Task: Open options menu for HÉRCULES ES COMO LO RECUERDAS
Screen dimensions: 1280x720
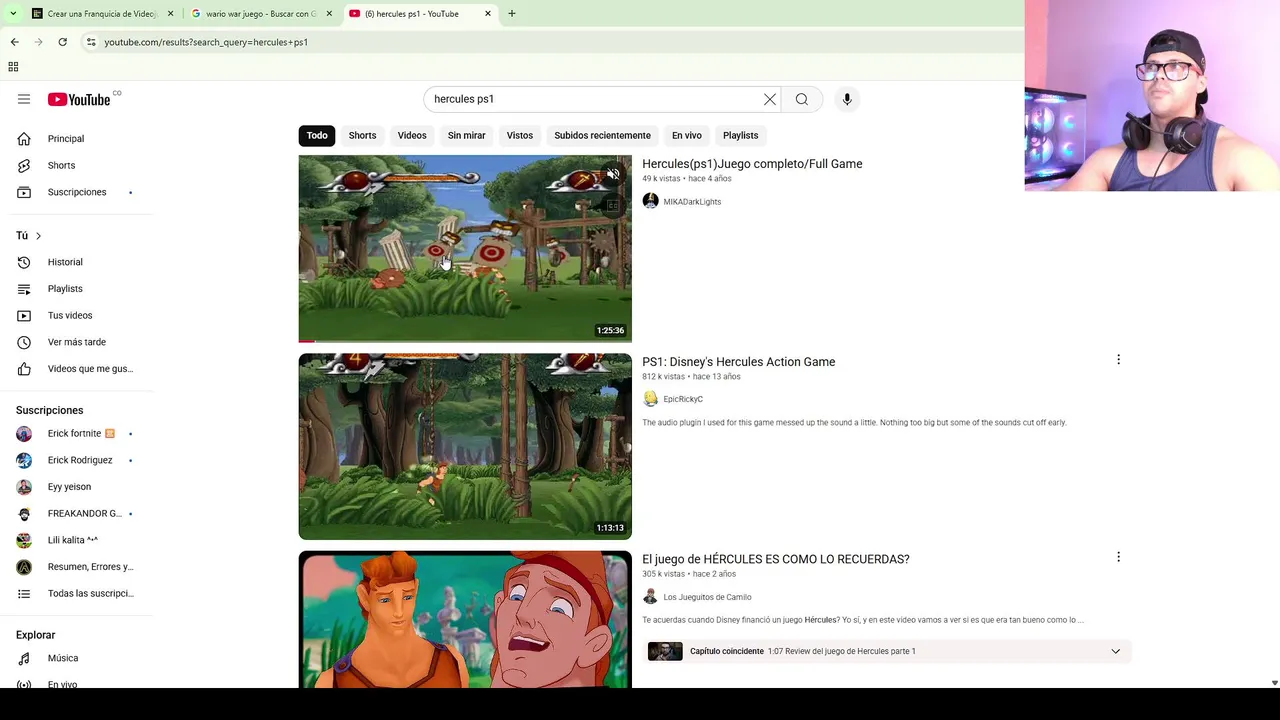Action: 1118,557
